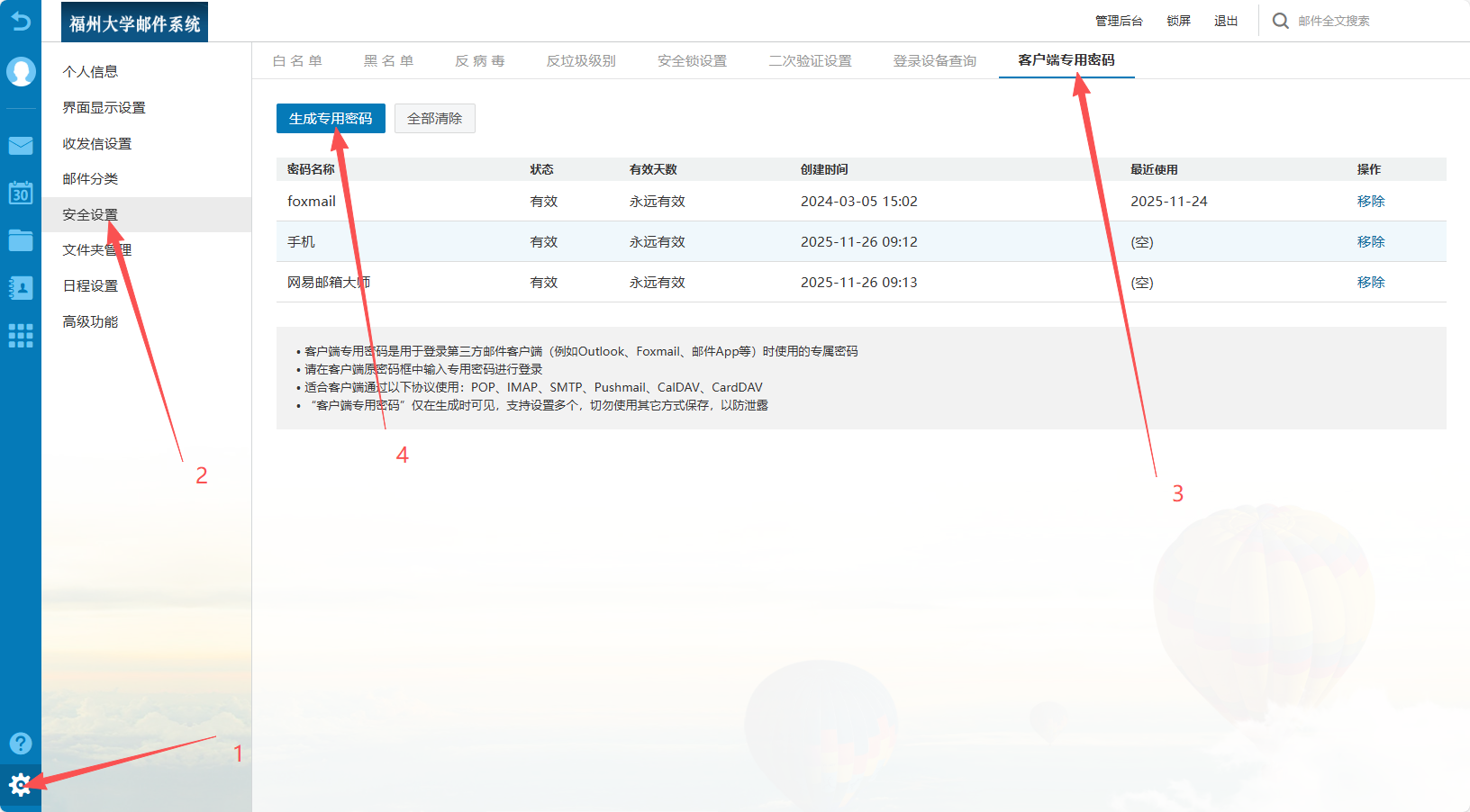Select 收发信设置 in the settings menu
This screenshot has width=1470, height=812.
97,144
